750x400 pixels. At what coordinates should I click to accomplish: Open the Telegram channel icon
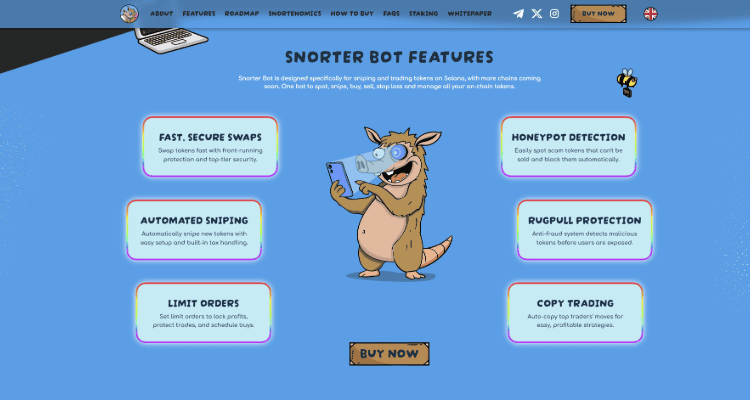(x=518, y=14)
